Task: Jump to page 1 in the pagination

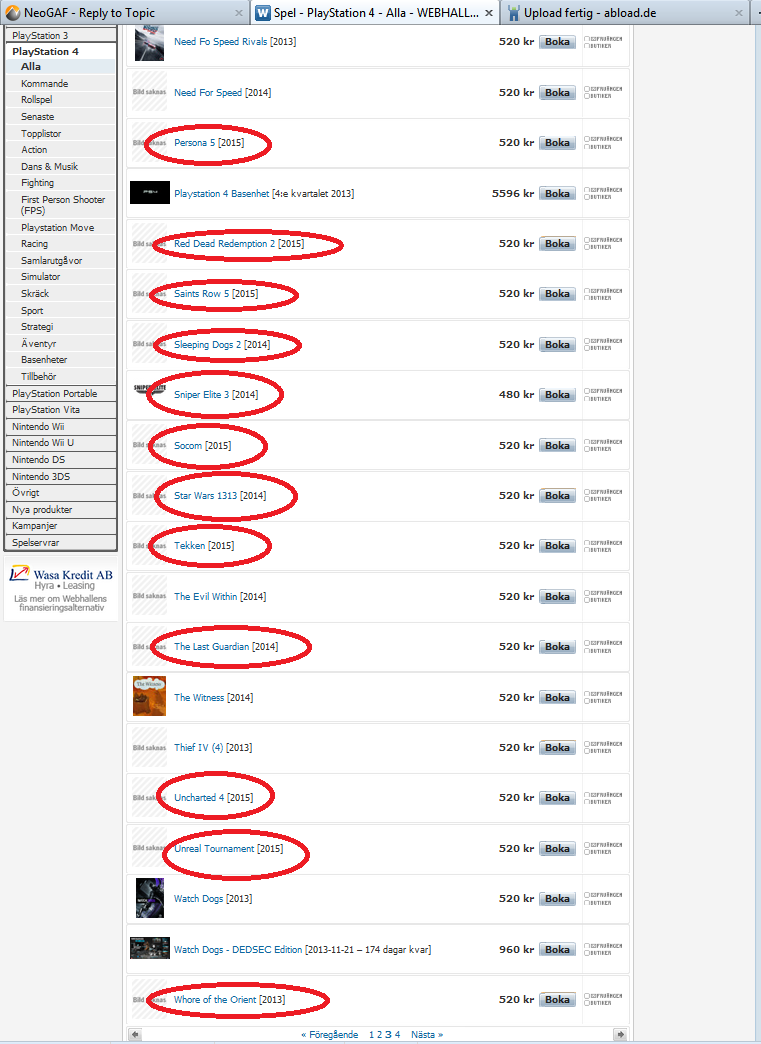Action: 372,1034
